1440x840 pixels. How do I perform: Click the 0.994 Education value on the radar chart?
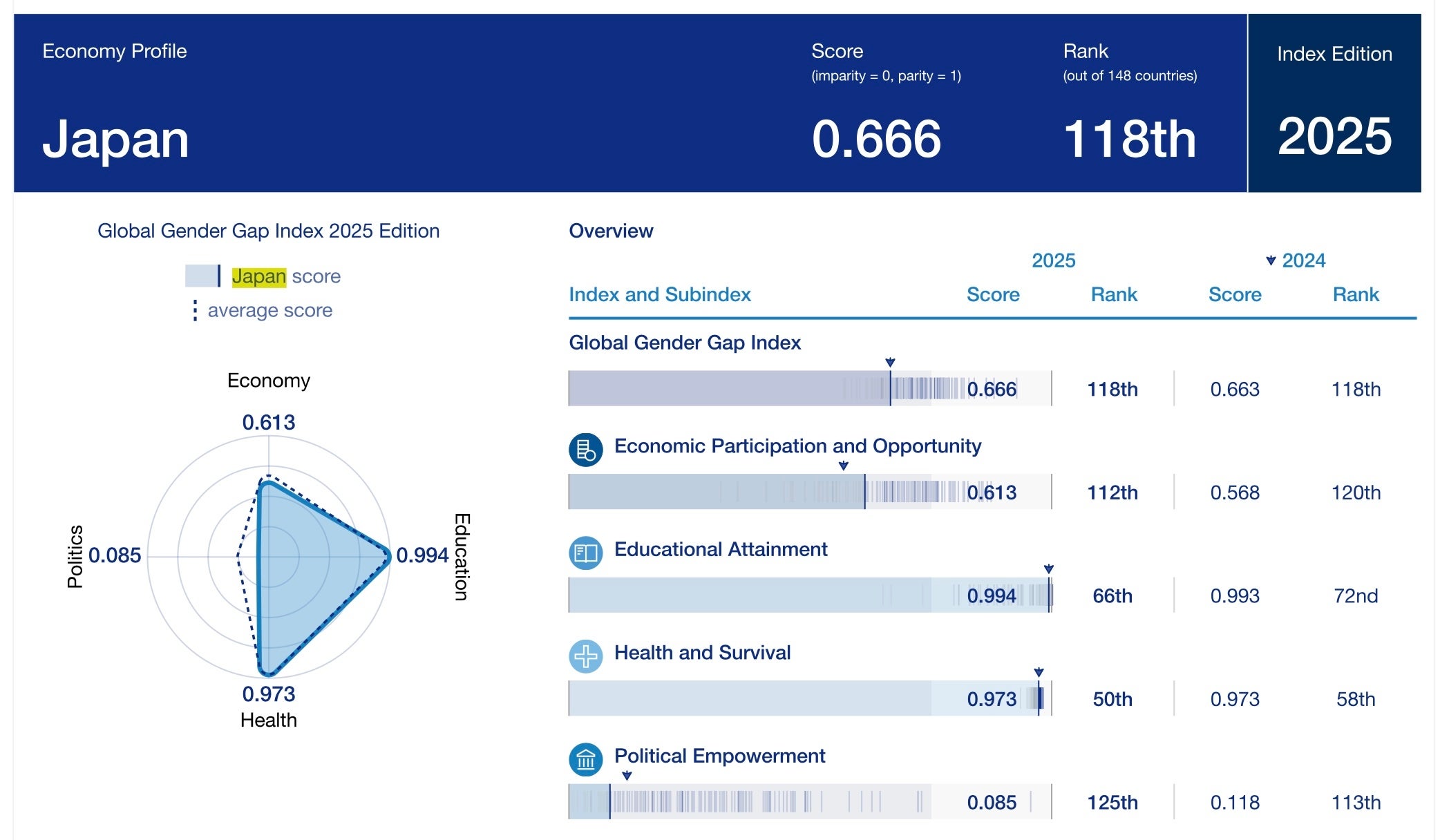(423, 555)
